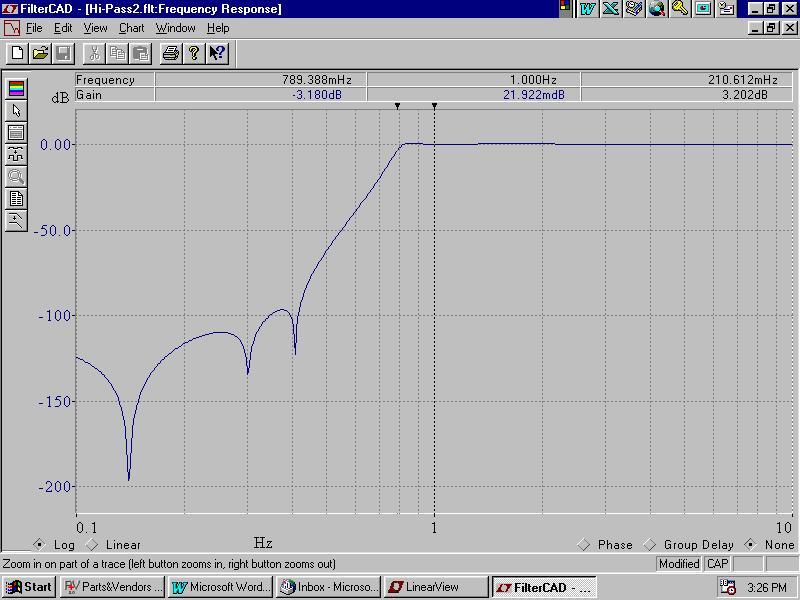800x600 pixels.
Task: Open the Chart menu
Action: (131, 28)
